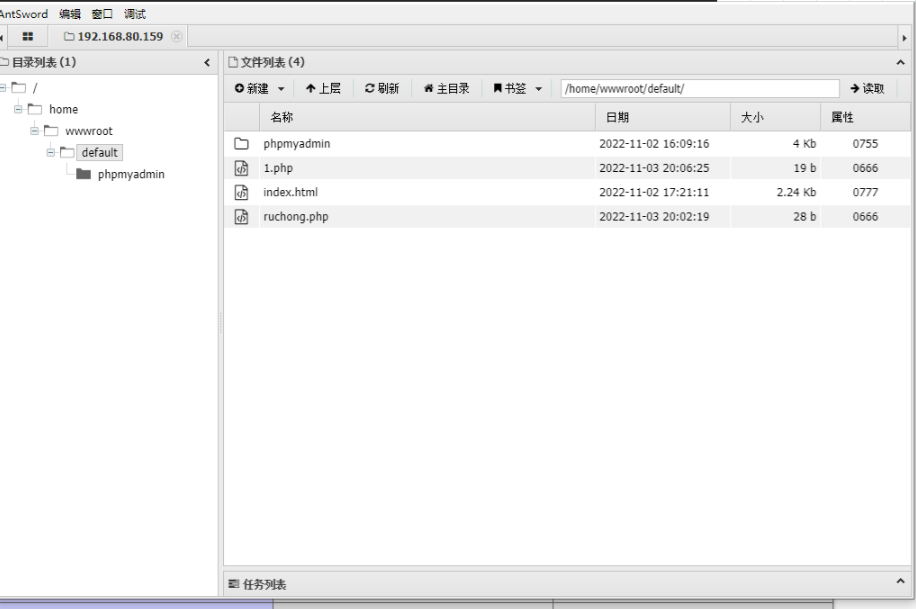
Task: Select the phpmyadmin name in file list
Action: [x=297, y=144]
